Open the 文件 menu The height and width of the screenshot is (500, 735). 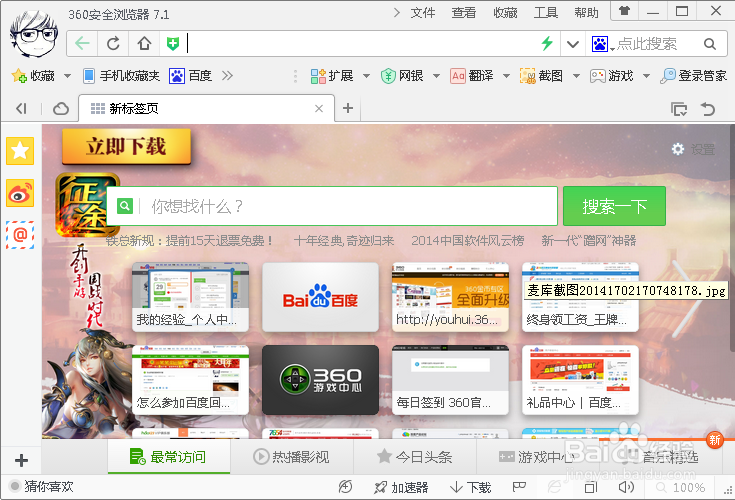click(x=423, y=13)
